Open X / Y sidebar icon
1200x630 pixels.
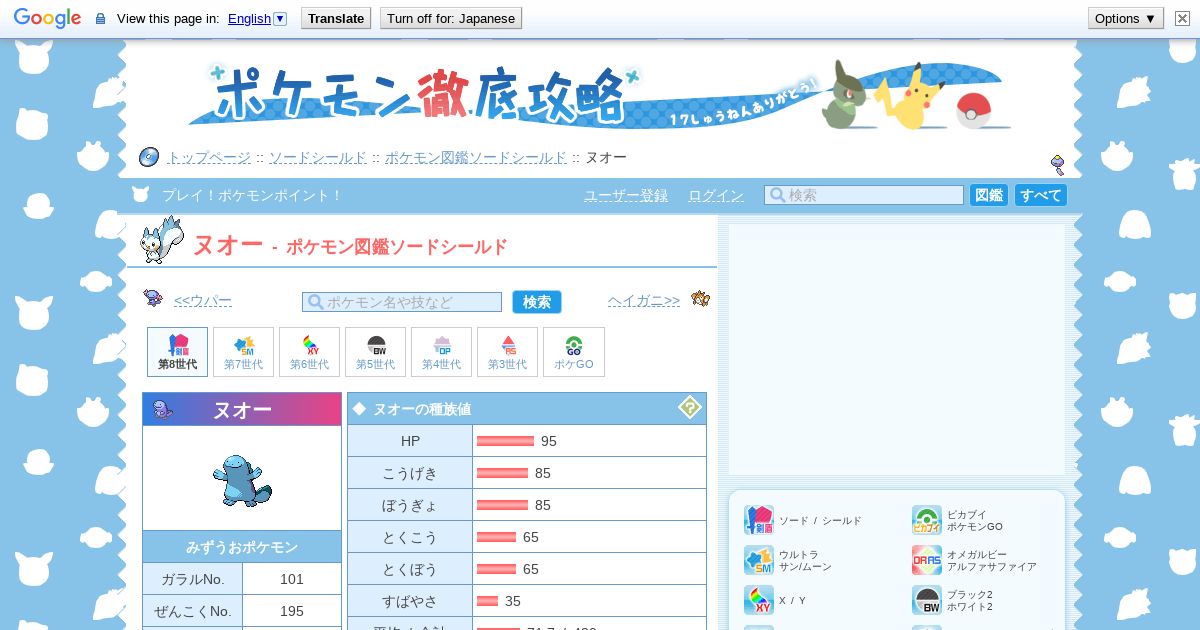pos(759,600)
